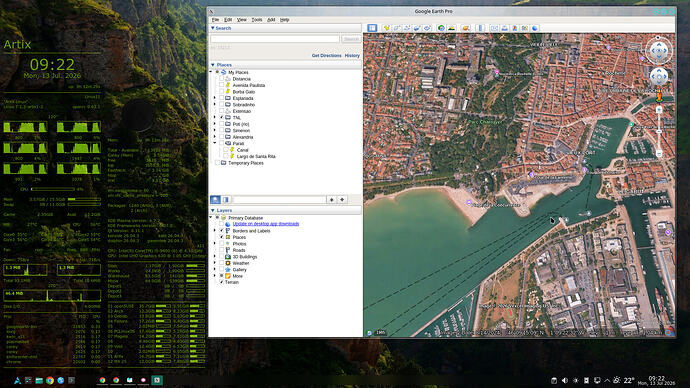690x388 pixels.
Task: Open the planet switcher icon
Action: point(466,28)
